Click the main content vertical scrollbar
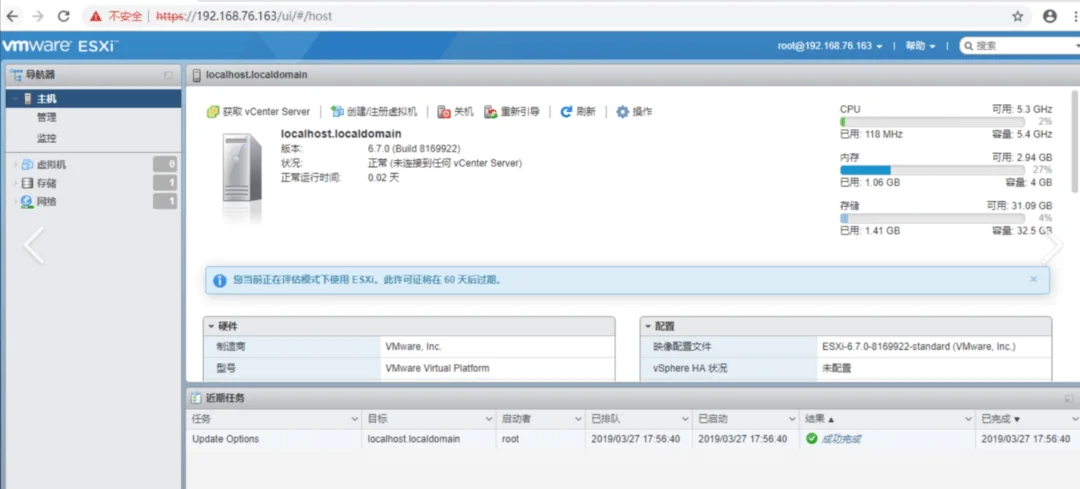 pos(1075,141)
